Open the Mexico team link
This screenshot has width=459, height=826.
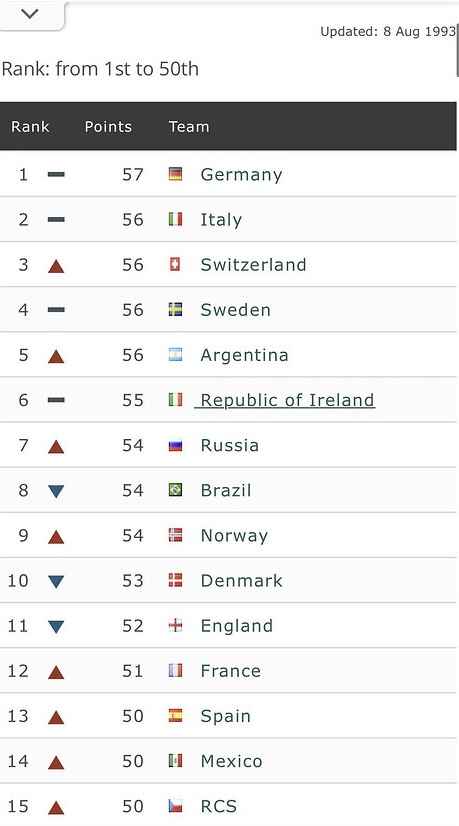[x=231, y=761]
